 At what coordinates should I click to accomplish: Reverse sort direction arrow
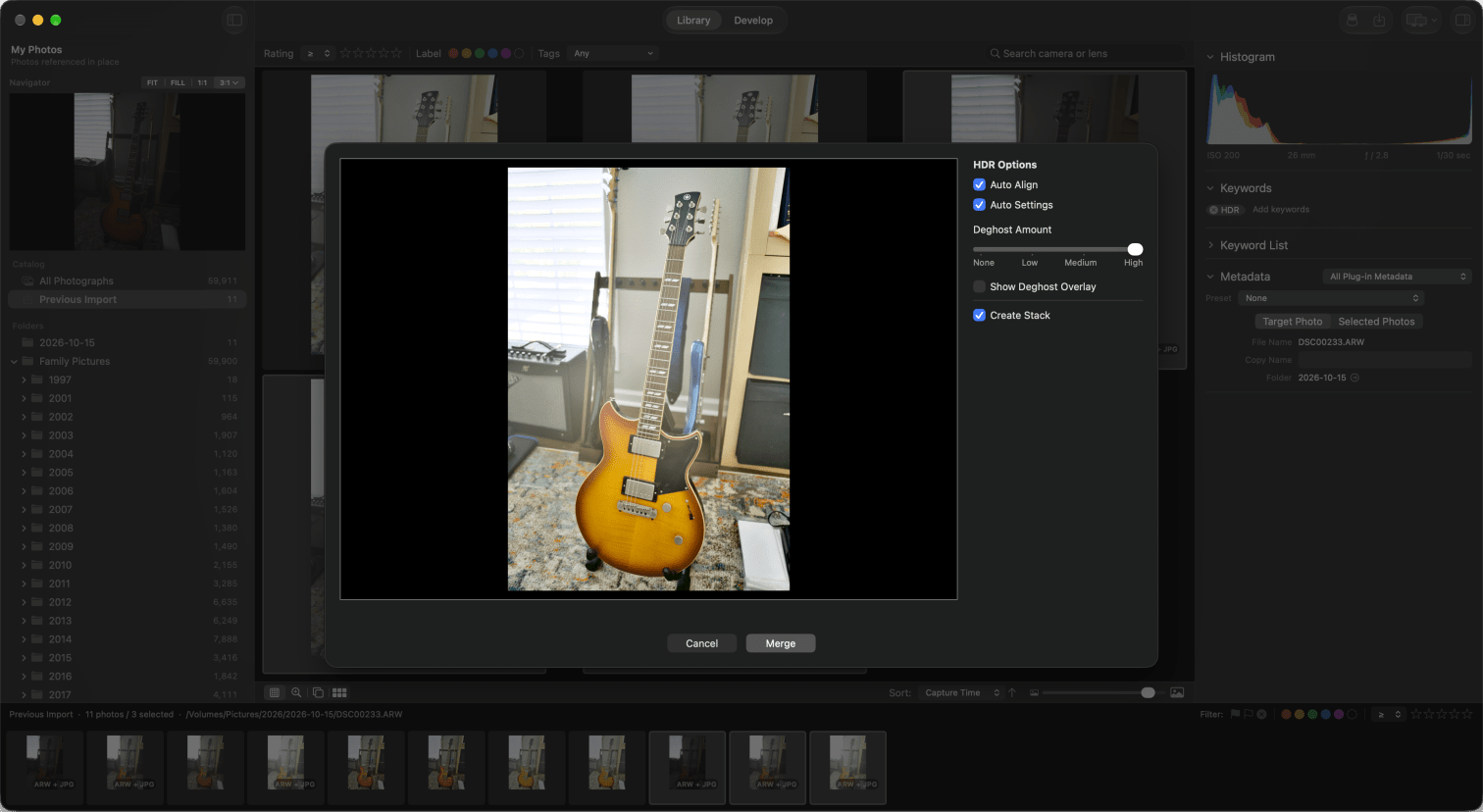tap(1012, 692)
